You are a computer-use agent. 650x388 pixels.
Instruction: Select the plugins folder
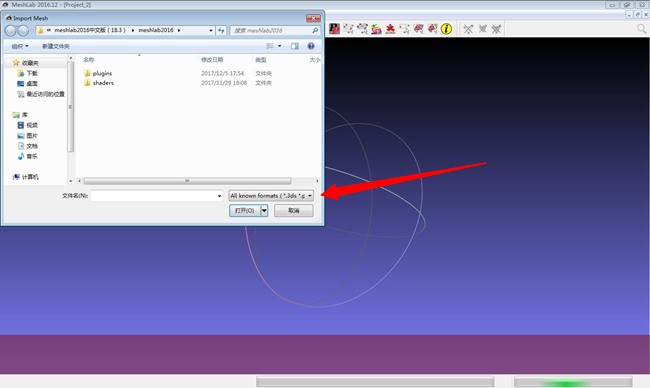pyautogui.click(x=102, y=73)
